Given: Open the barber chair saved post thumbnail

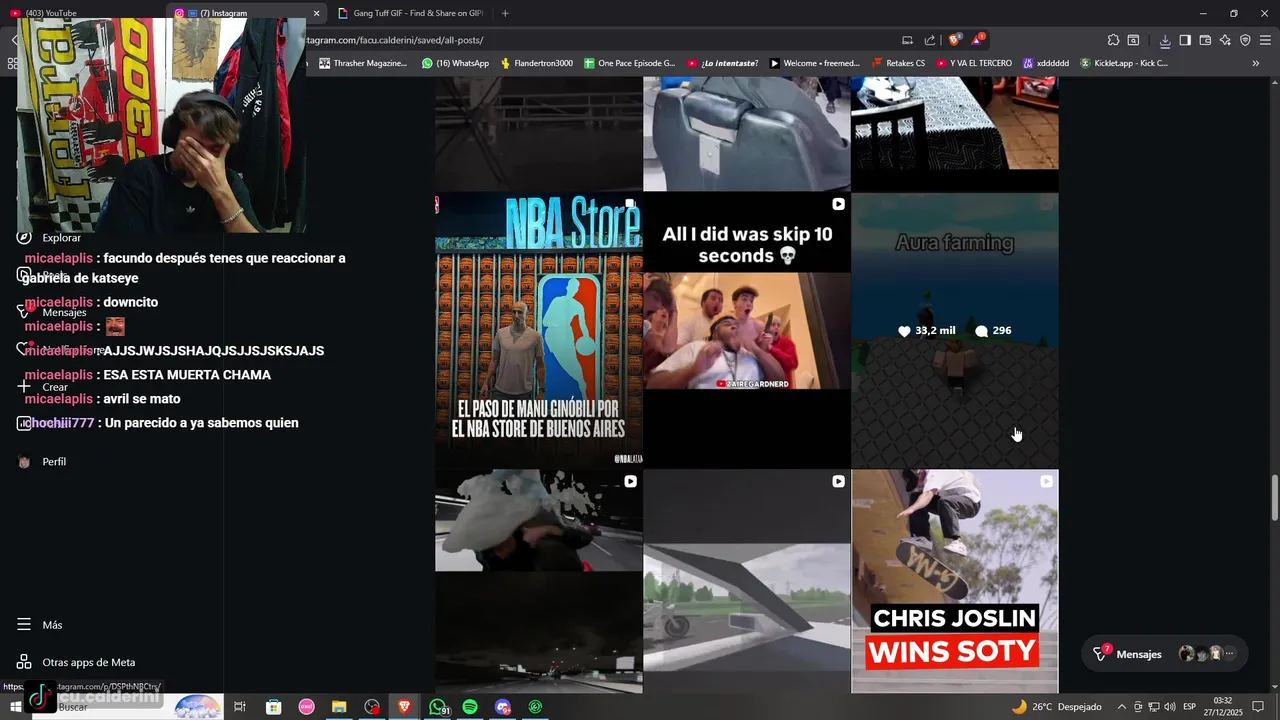Looking at the screenshot, I should click(x=746, y=133).
